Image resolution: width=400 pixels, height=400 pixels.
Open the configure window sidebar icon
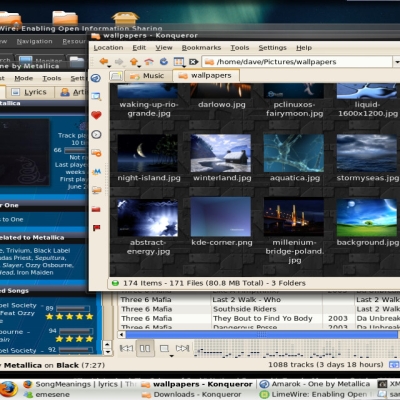tap(96, 97)
